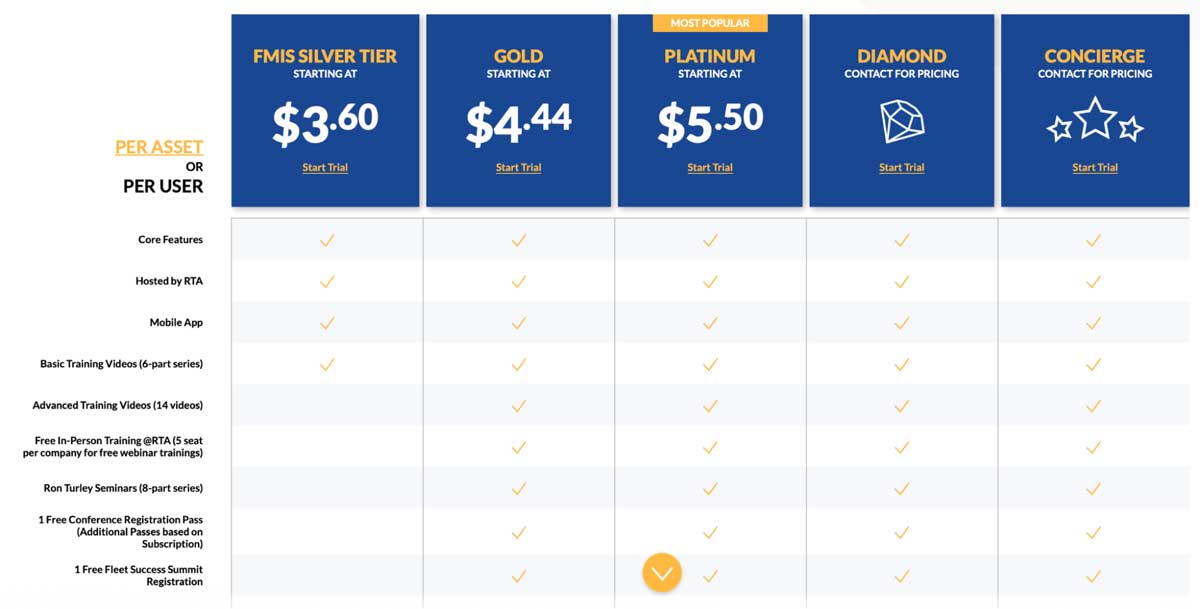The height and width of the screenshot is (609, 1200).
Task: Select the PER ASSET pricing option
Action: click(158, 146)
